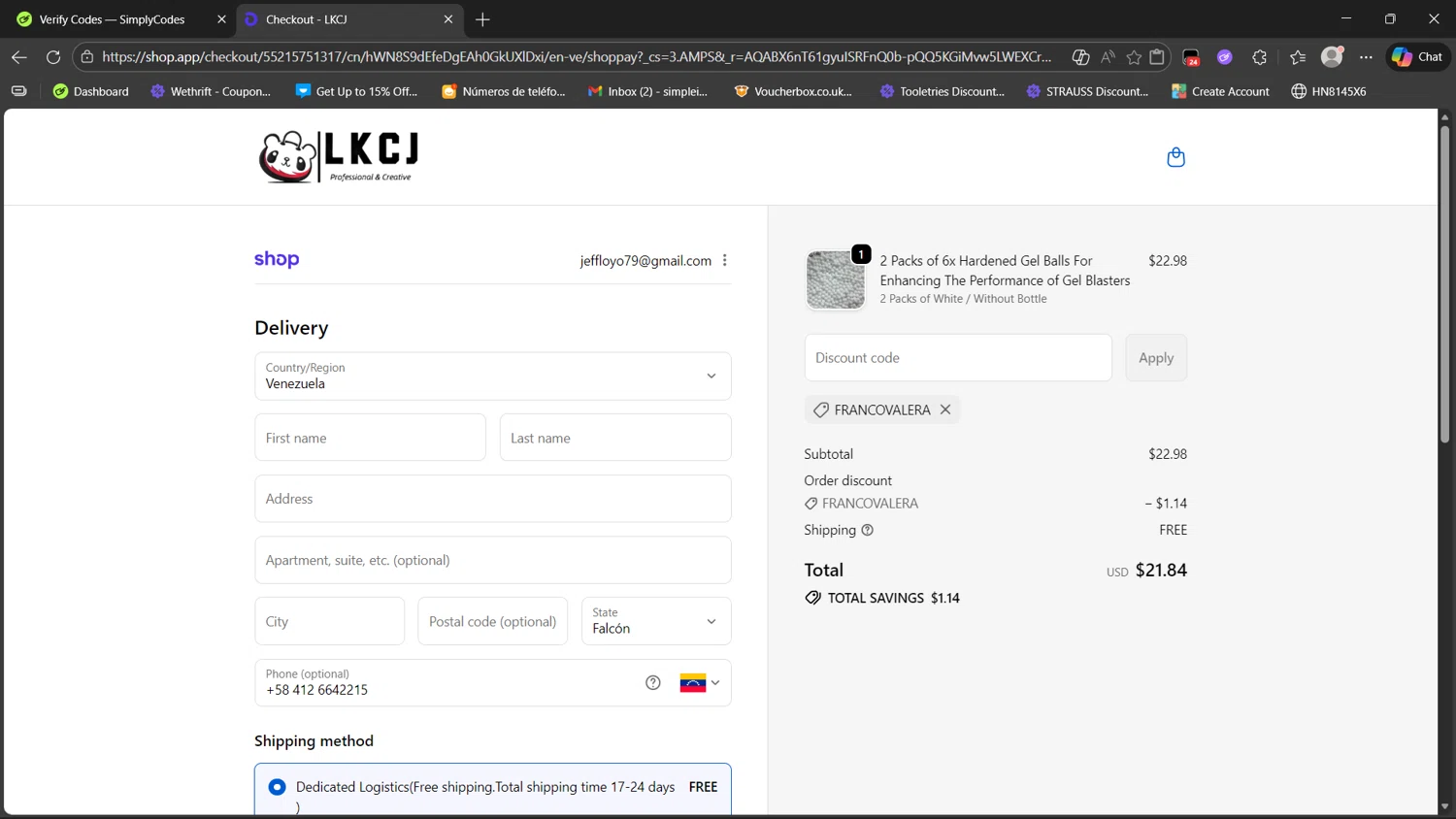Screen dimensions: 1456x819
Task: Open the Voucherbox.co.uk bookmark
Action: pyautogui.click(x=793, y=91)
